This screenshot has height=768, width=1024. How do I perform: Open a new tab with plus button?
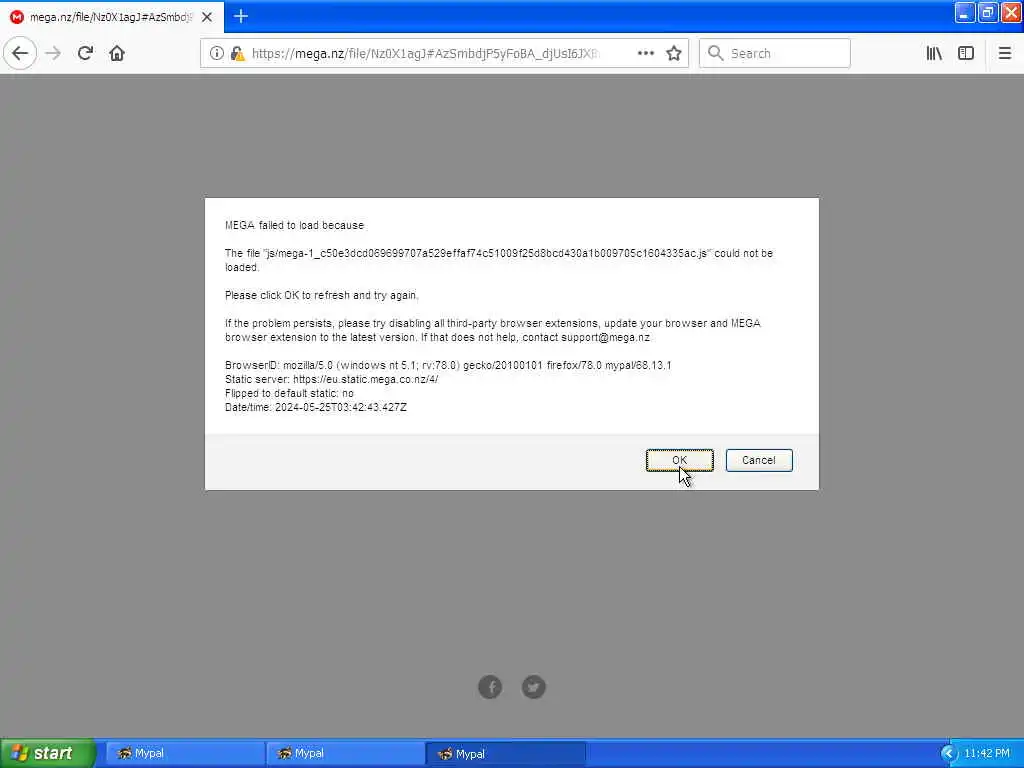(241, 16)
